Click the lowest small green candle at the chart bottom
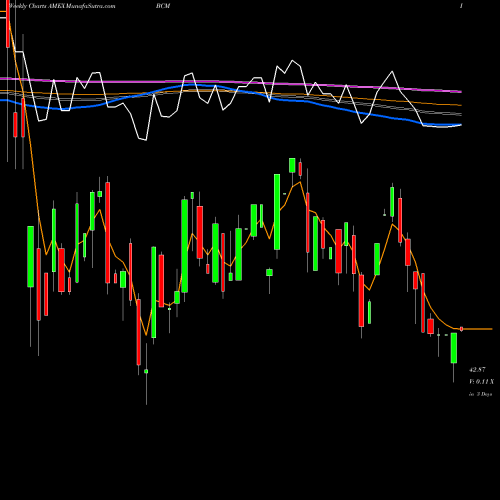The width and height of the screenshot is (500, 500). [x=146, y=371]
